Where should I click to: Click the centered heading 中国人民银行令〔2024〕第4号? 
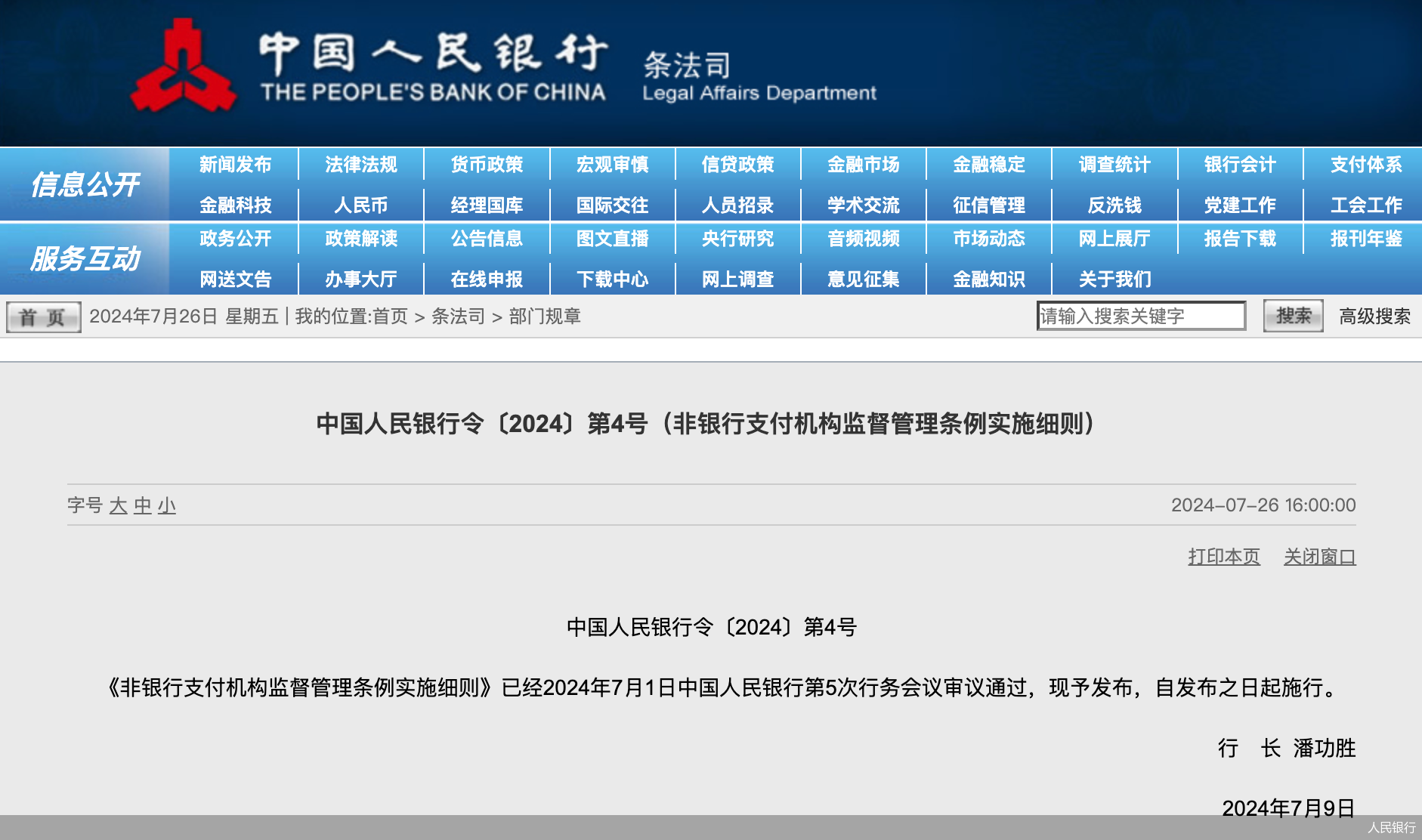(711, 627)
